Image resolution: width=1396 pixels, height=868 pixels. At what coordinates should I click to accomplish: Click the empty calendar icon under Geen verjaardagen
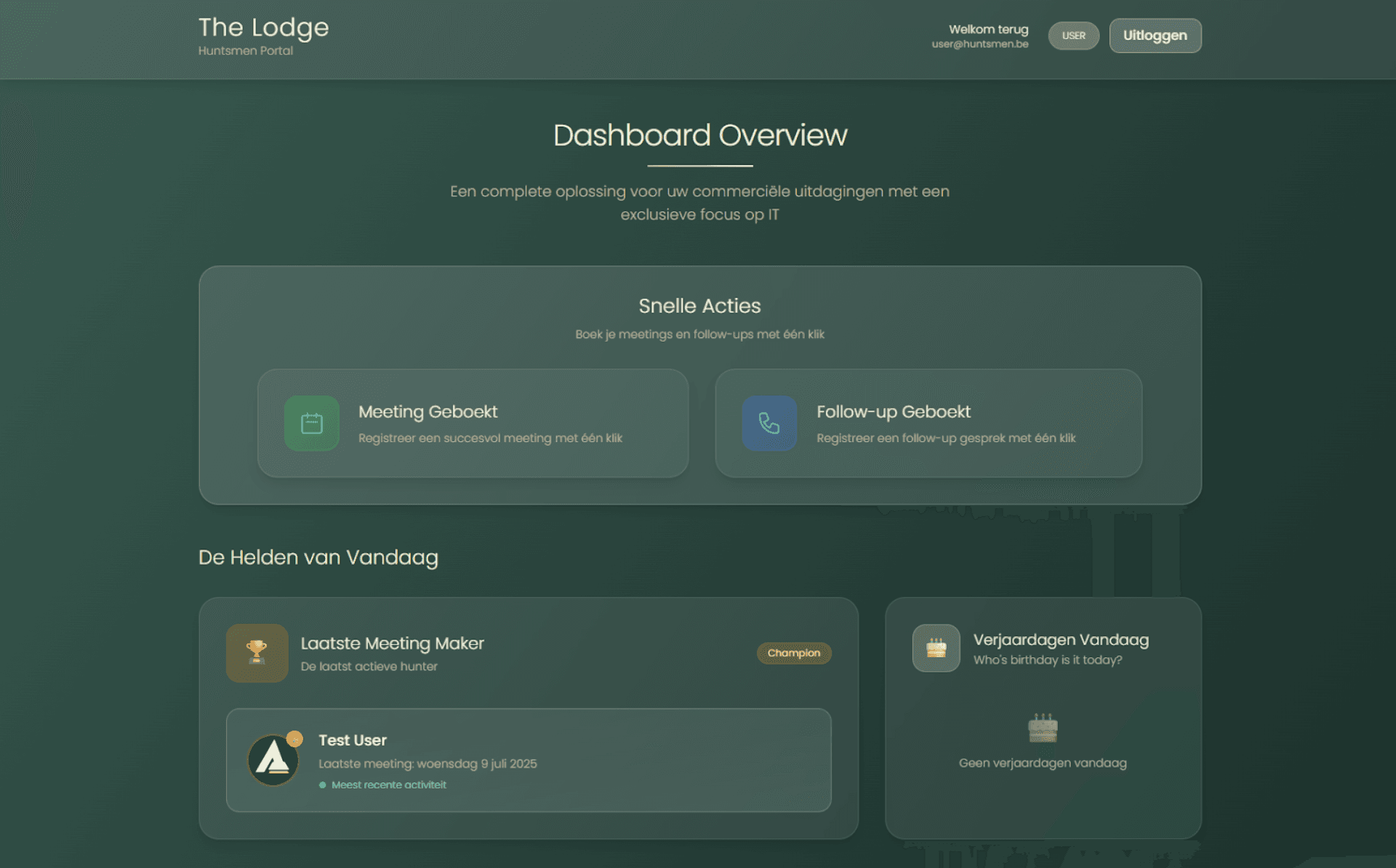[1042, 729]
